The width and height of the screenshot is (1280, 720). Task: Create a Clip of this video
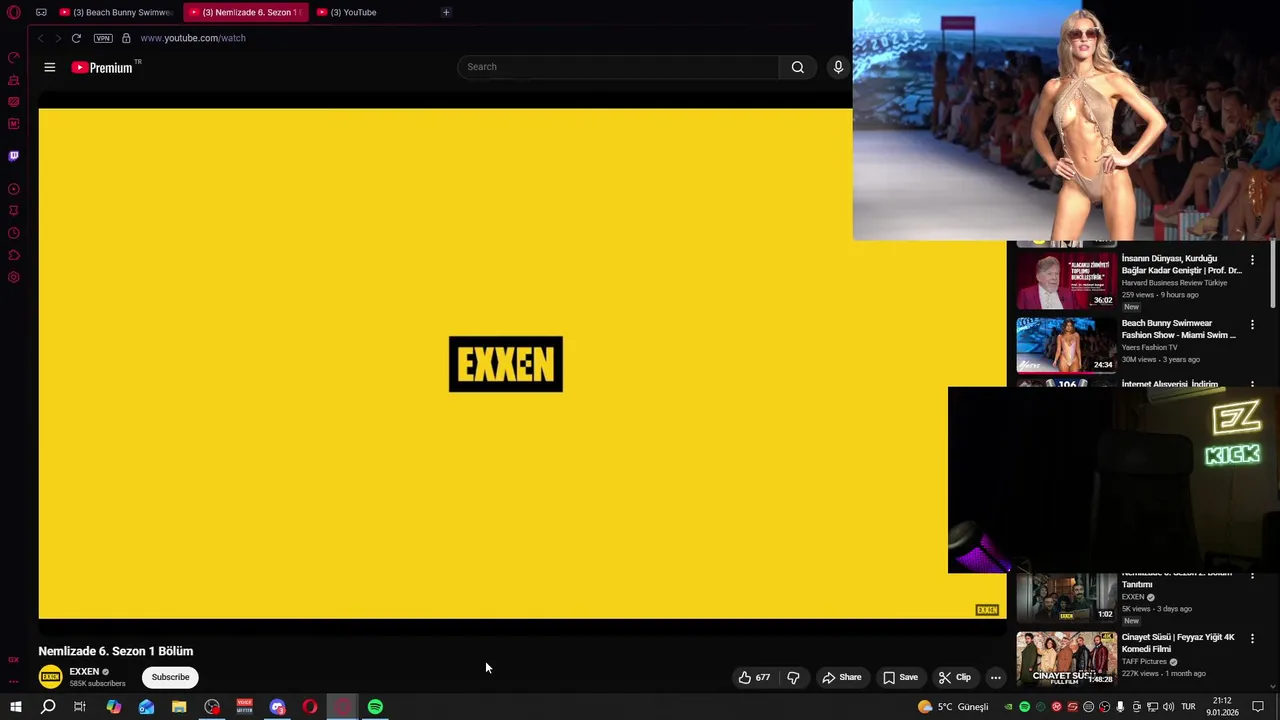pyautogui.click(x=955, y=677)
